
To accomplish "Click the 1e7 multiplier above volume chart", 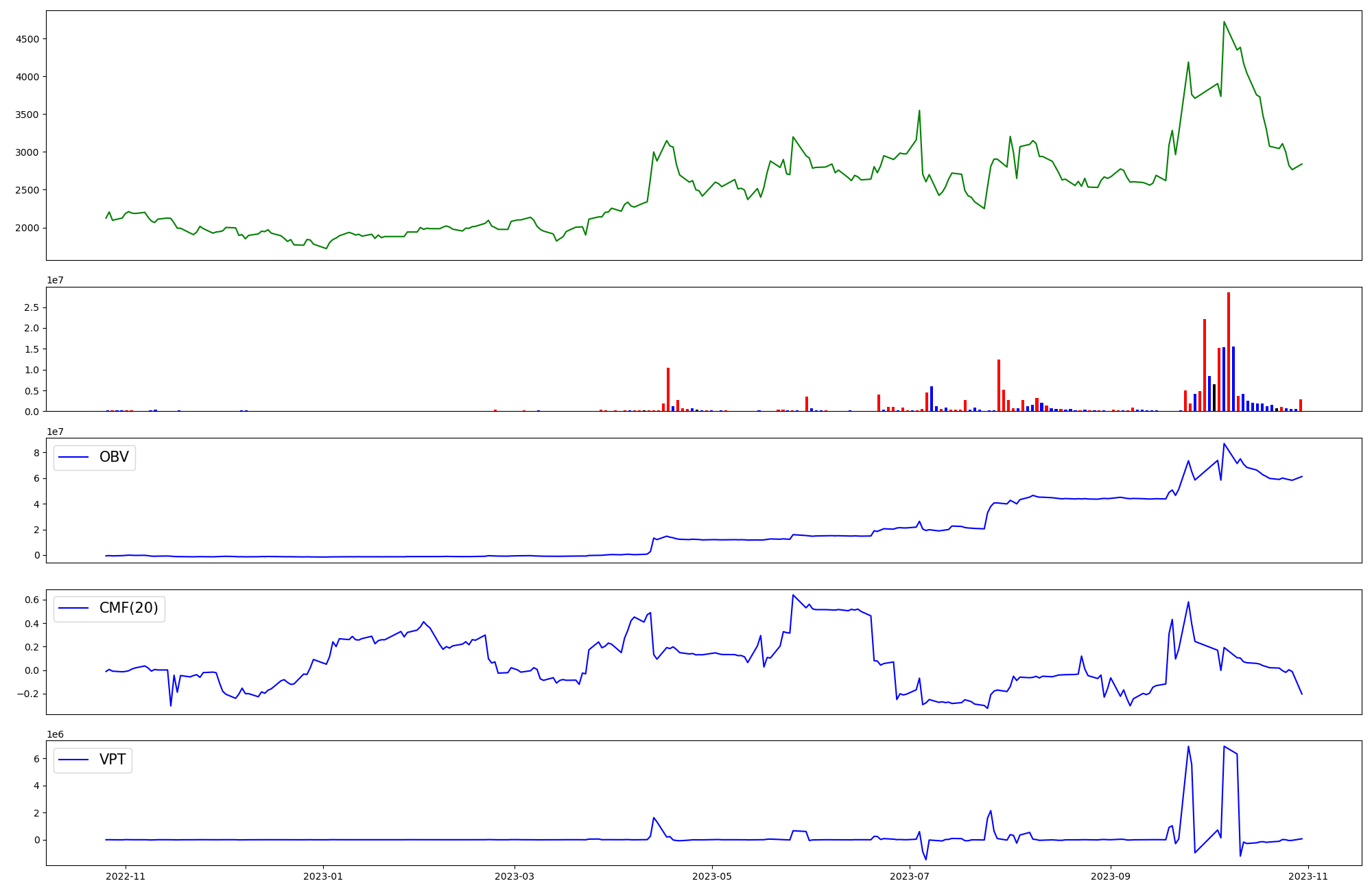I will (x=56, y=280).
